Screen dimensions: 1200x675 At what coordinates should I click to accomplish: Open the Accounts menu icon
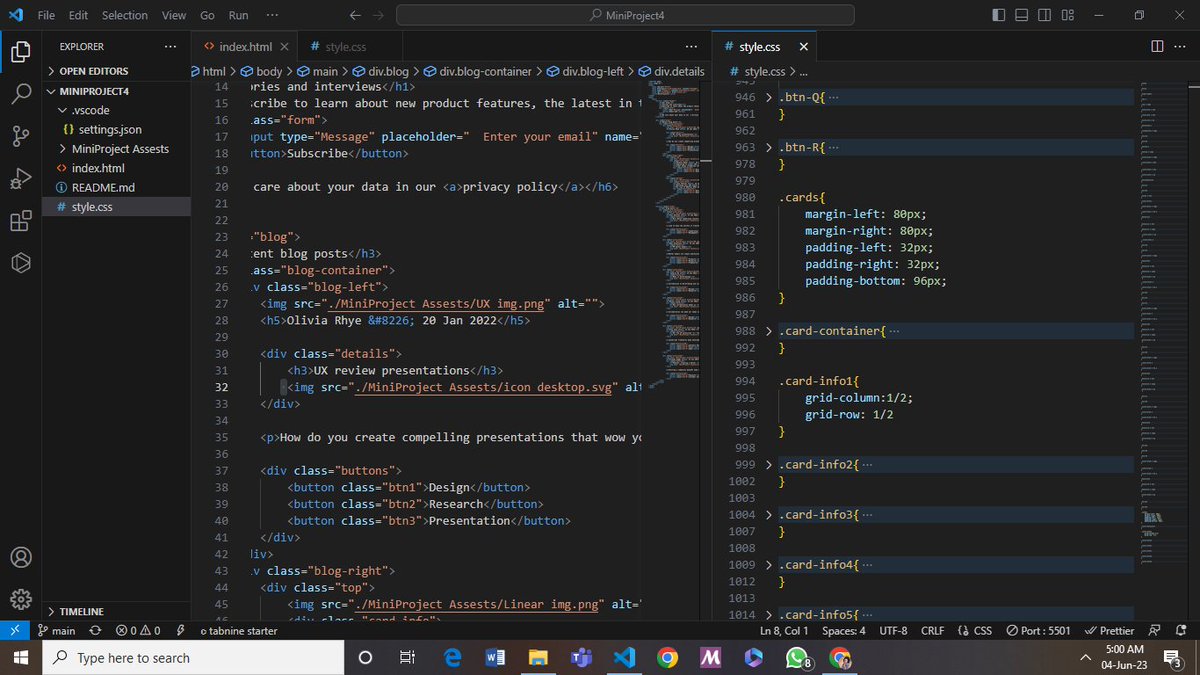click(21, 556)
